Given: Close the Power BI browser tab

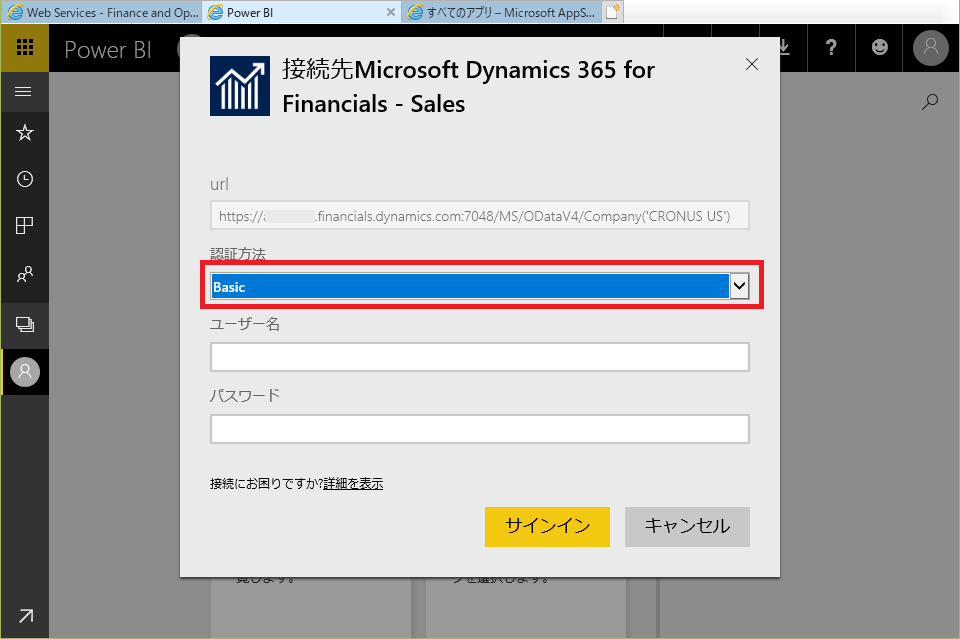Looking at the screenshot, I should coord(391,12).
